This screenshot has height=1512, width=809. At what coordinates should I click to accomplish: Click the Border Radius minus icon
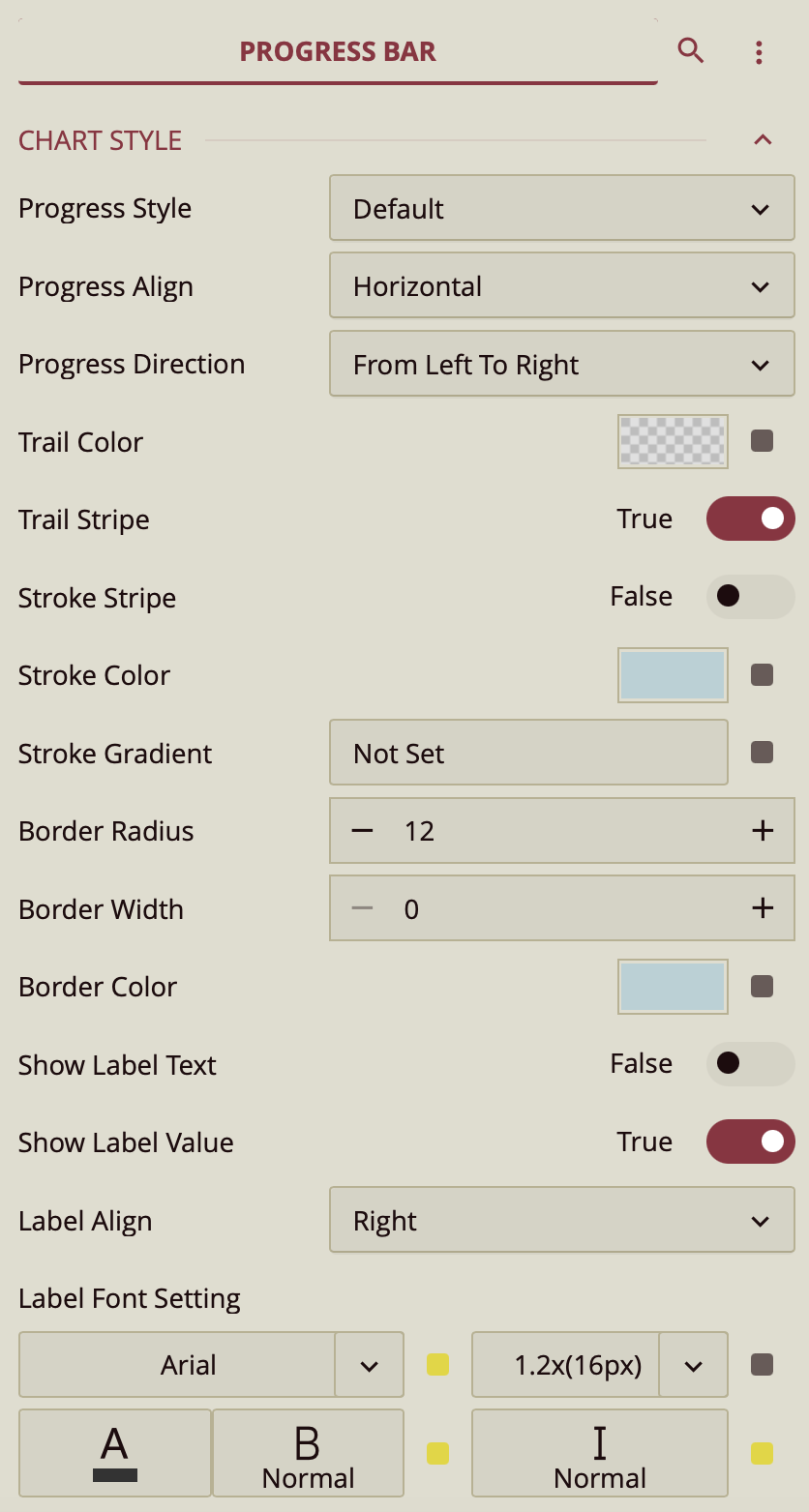coord(362,831)
